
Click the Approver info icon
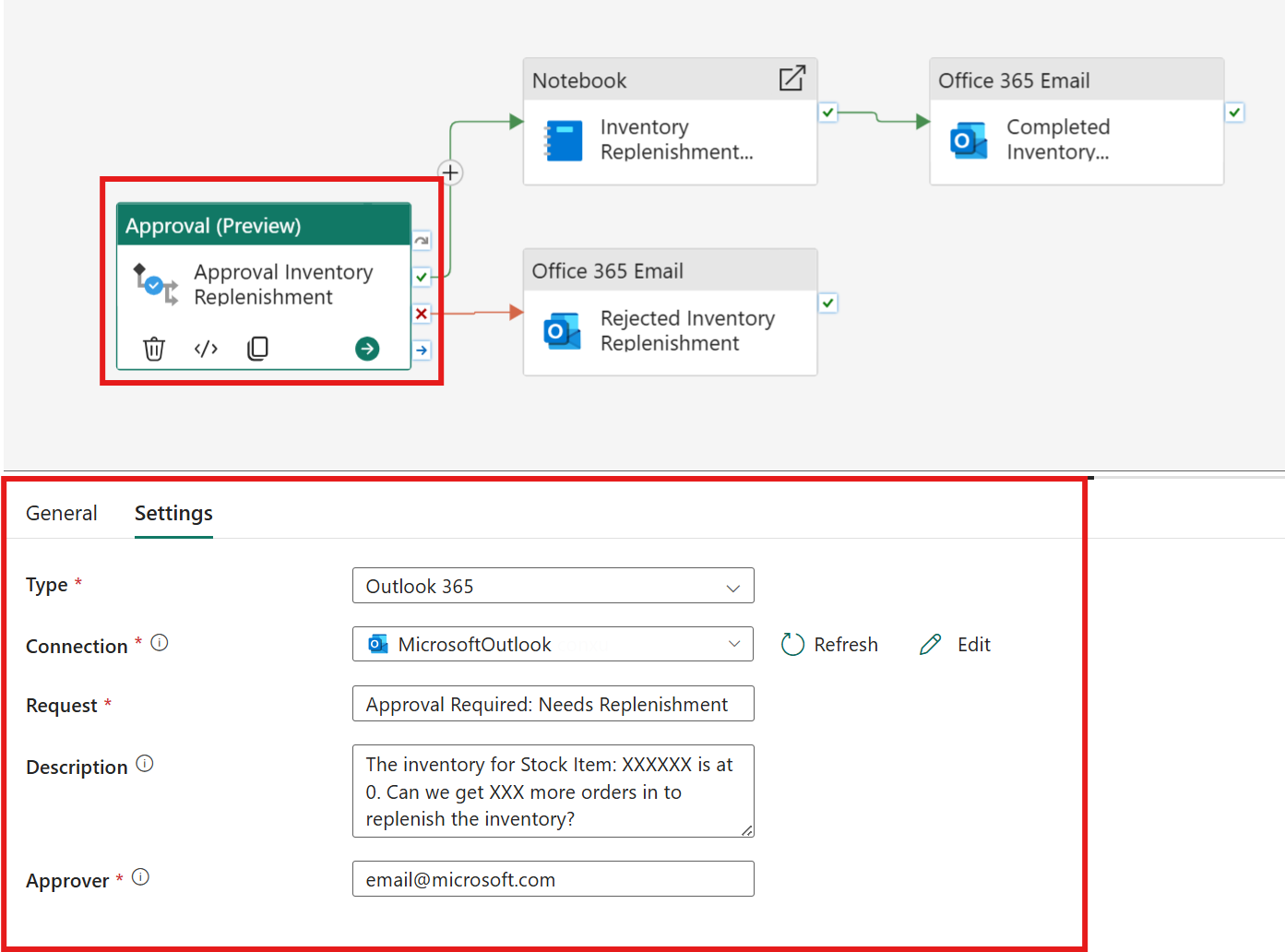point(140,876)
